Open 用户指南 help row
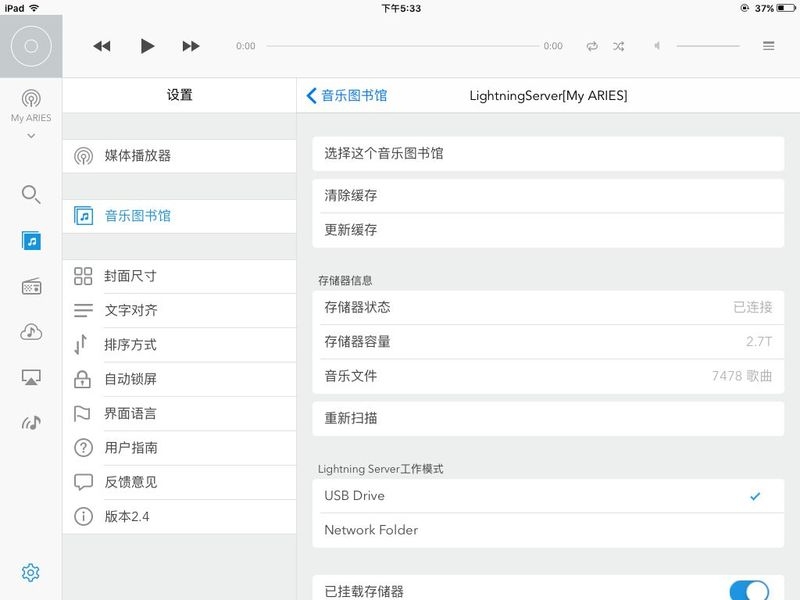 click(x=179, y=447)
